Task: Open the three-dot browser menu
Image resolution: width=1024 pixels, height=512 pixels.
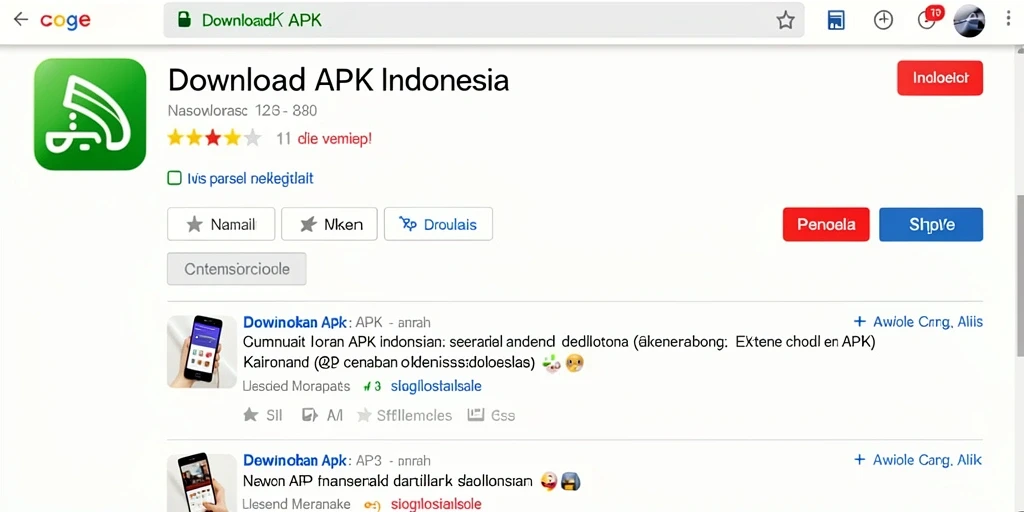Action: 1009,19
